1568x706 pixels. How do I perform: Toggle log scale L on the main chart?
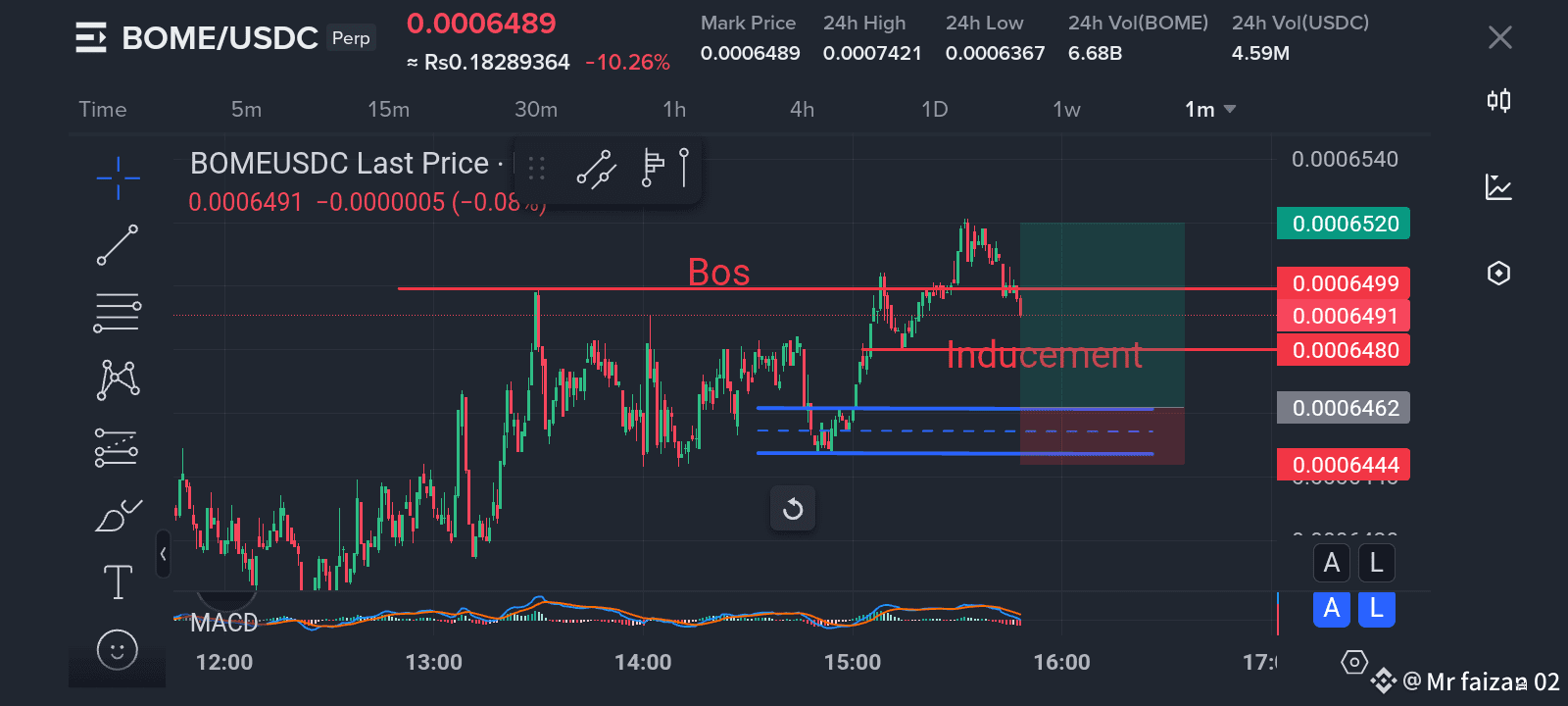pos(1377,563)
